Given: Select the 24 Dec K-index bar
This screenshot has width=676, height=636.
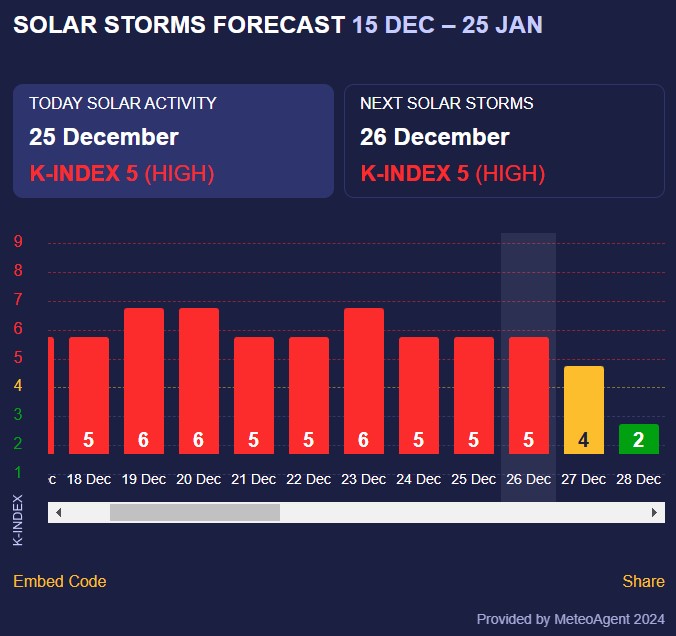Looking at the screenshot, I should click(419, 395).
